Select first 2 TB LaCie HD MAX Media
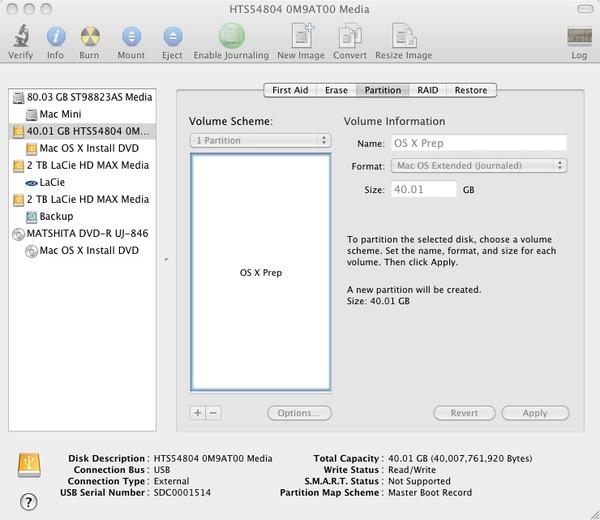The height and width of the screenshot is (520, 600). click(x=82, y=165)
